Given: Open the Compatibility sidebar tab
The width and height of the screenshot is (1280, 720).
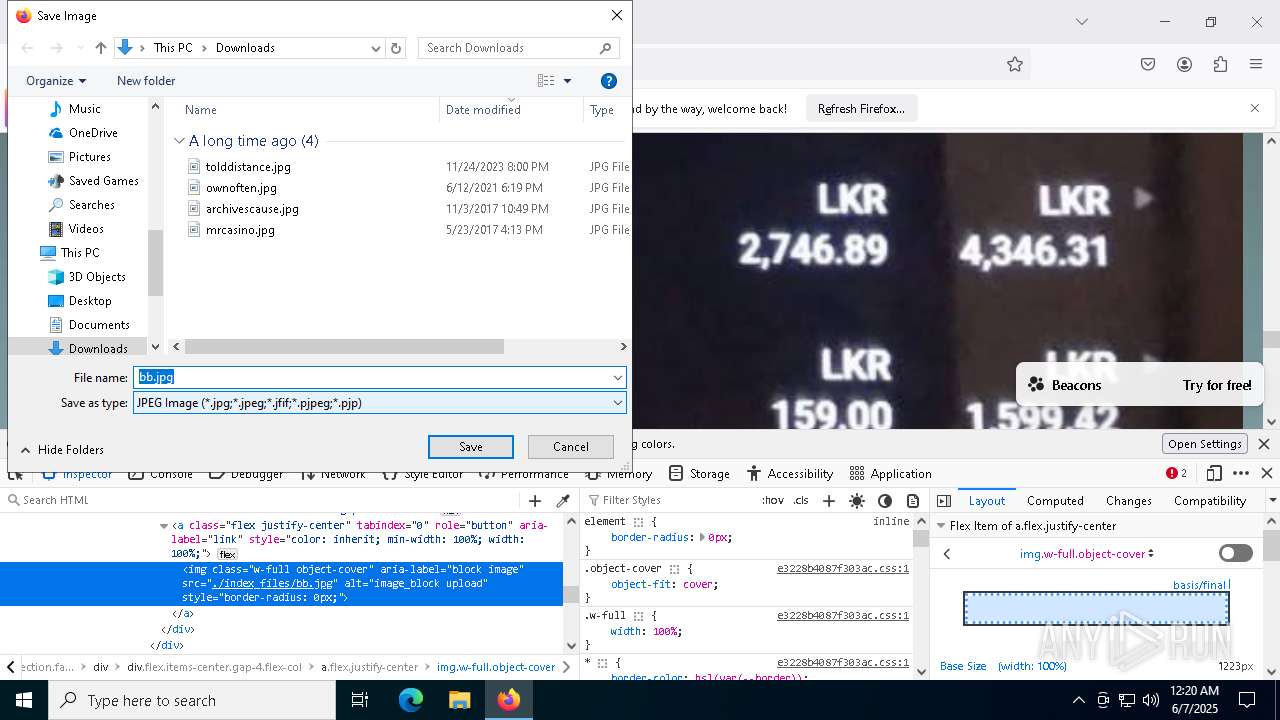Looking at the screenshot, I should [1210, 501].
